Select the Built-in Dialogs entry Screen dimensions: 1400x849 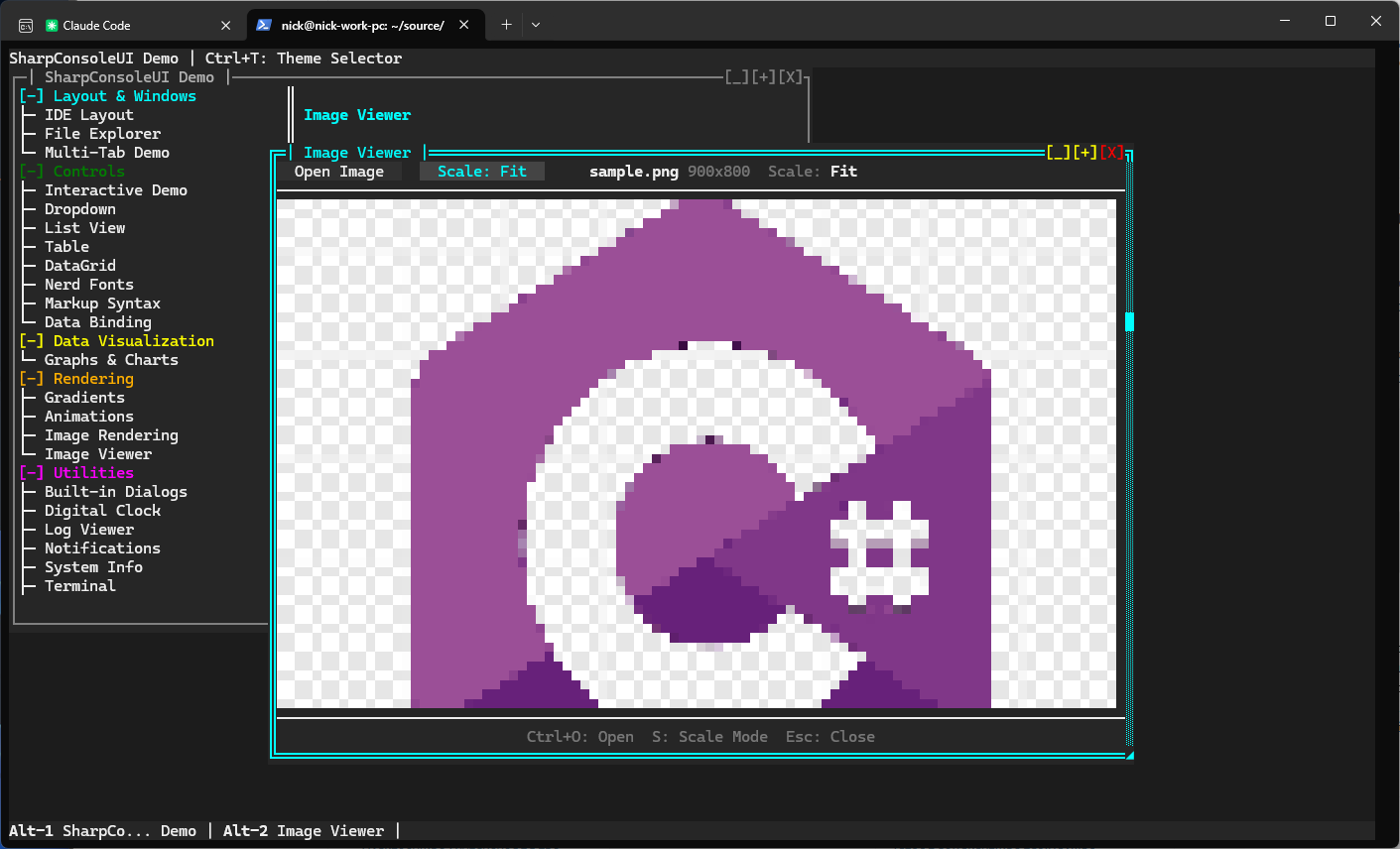115,491
